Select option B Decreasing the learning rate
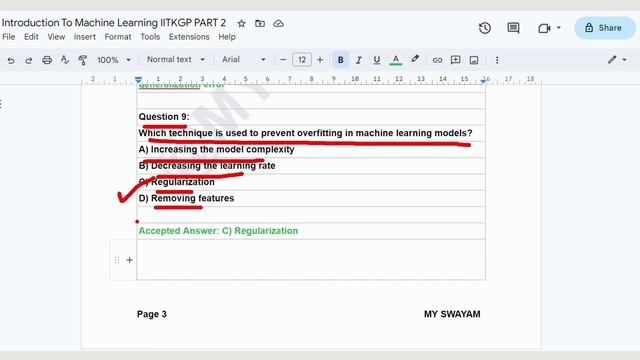Viewport: 640px width, 360px height. click(x=207, y=166)
